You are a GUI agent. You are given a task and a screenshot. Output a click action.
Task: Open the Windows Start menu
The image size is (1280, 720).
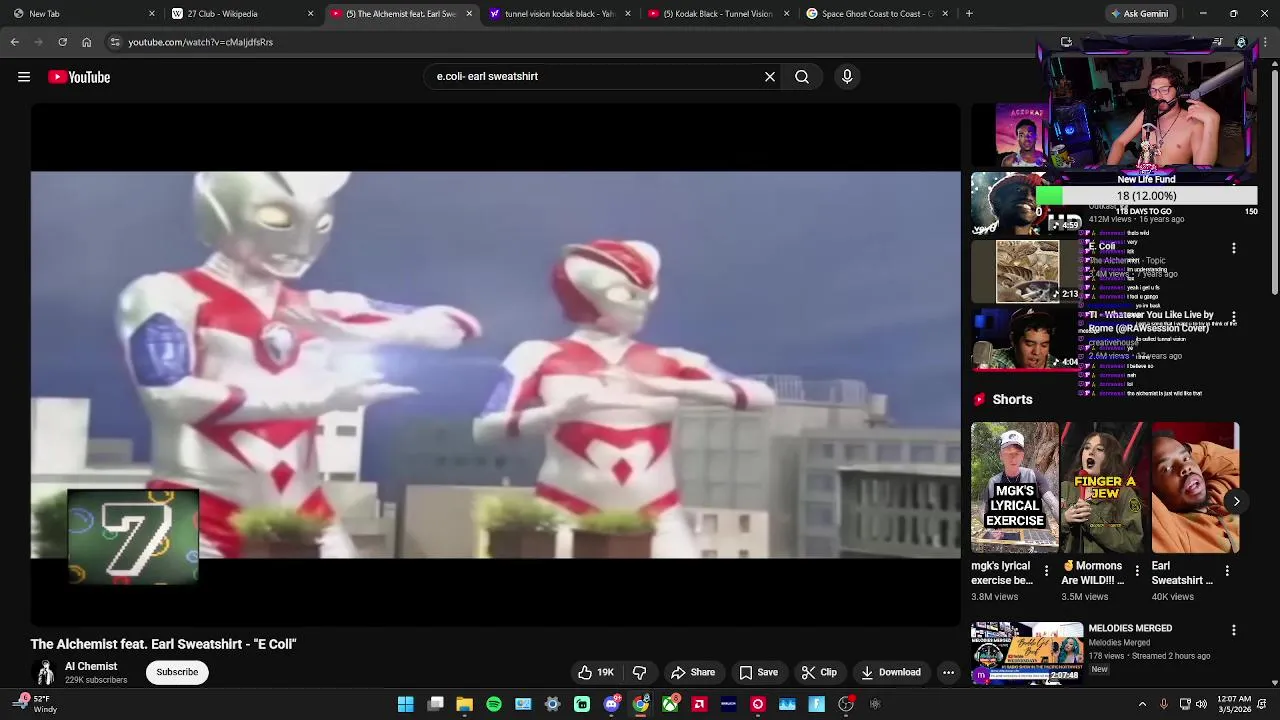[x=405, y=704]
